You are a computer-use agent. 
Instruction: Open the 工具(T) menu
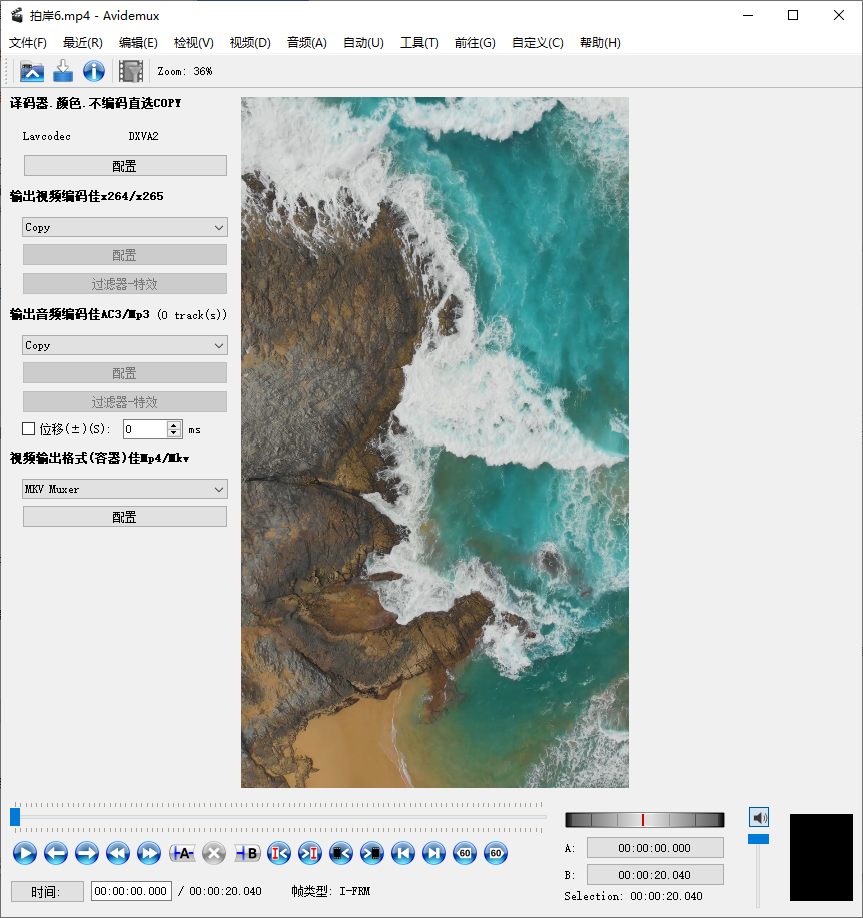pos(419,43)
